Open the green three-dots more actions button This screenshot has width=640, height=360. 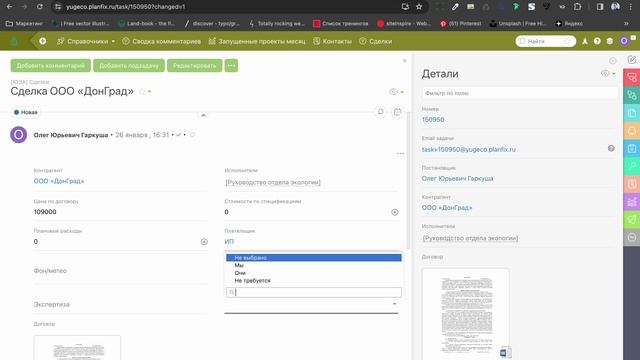tap(231, 65)
